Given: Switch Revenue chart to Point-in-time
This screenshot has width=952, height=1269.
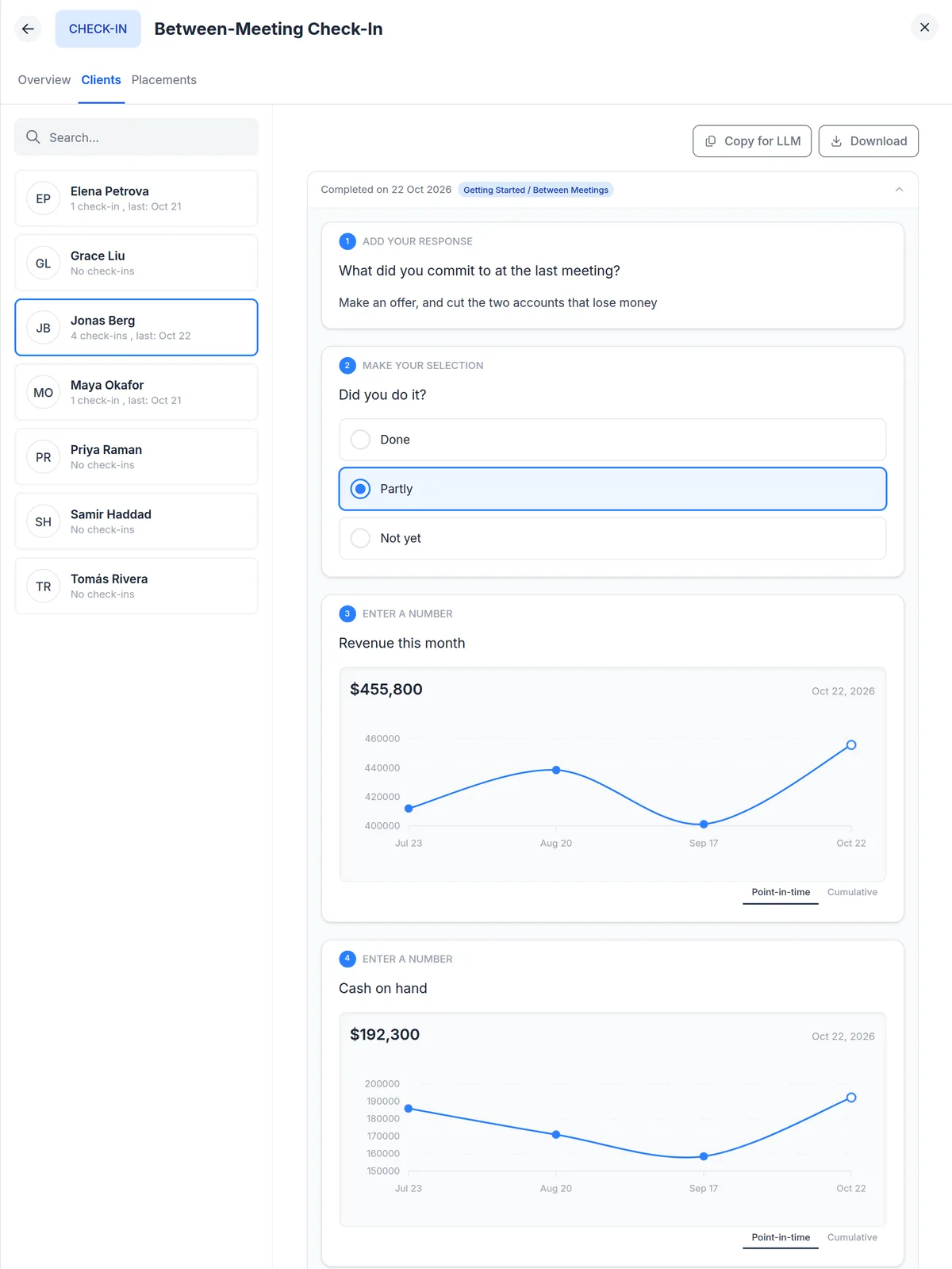Looking at the screenshot, I should 781,892.
